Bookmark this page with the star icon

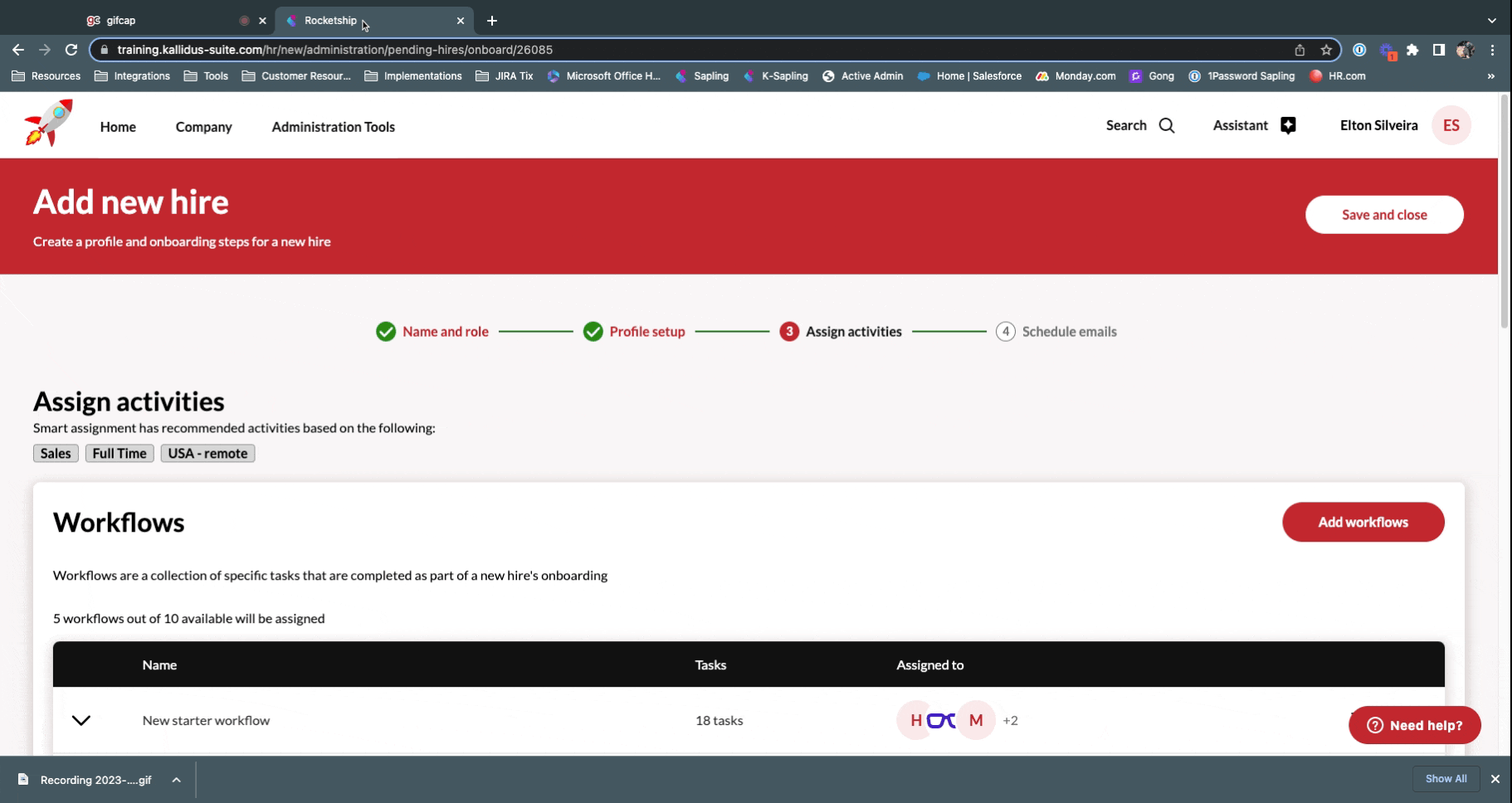click(1326, 50)
